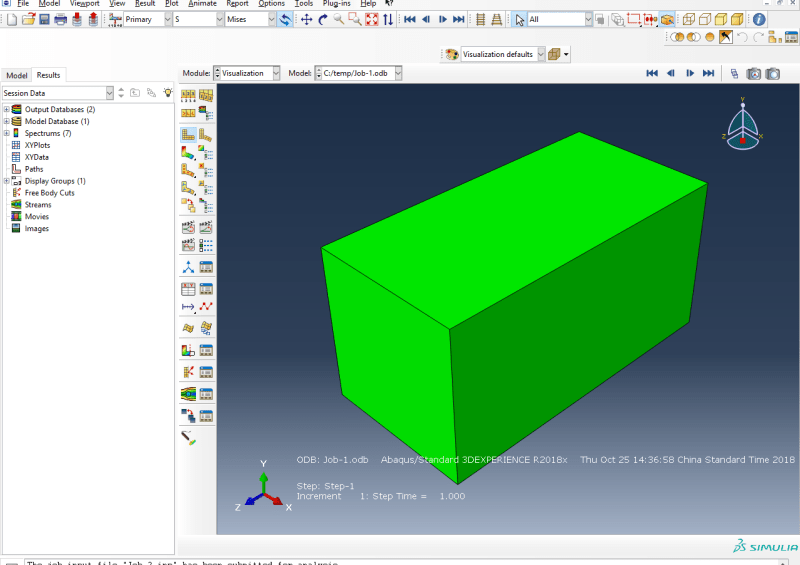Create a new model database

point(12,19)
